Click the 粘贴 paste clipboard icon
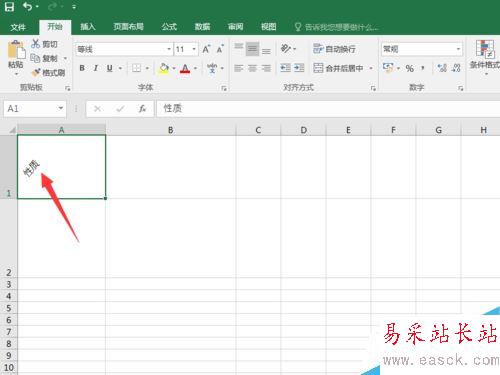Viewport: 500px width, 375px height. [16, 50]
